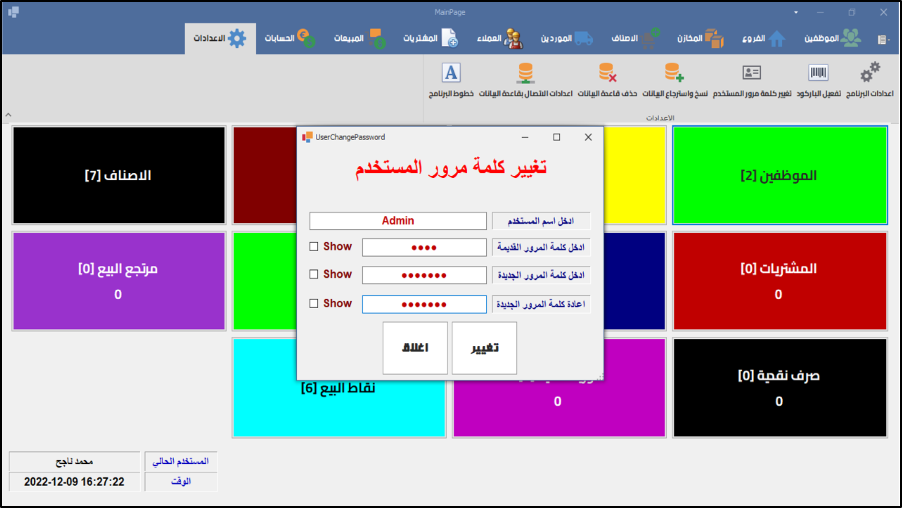Open database connection settings icon

point(525,73)
